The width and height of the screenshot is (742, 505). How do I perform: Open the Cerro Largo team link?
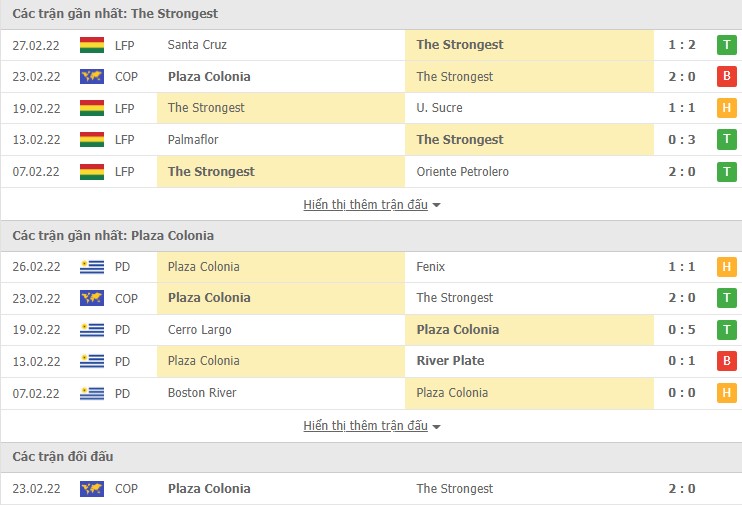point(199,330)
